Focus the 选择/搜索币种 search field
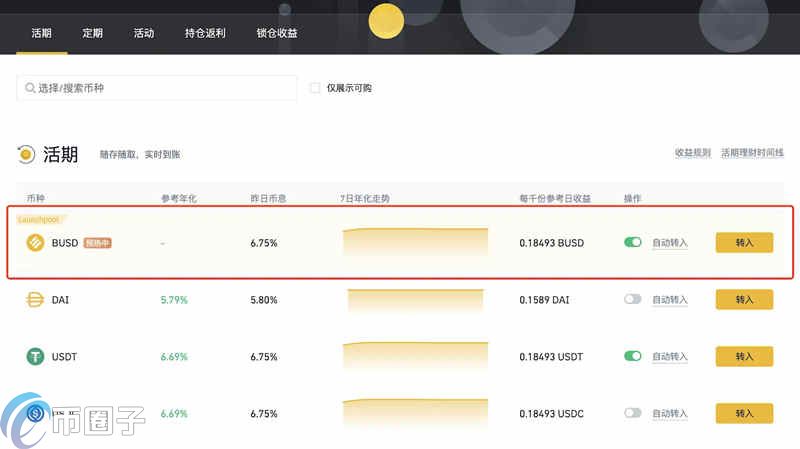The image size is (800, 449). coord(157,88)
